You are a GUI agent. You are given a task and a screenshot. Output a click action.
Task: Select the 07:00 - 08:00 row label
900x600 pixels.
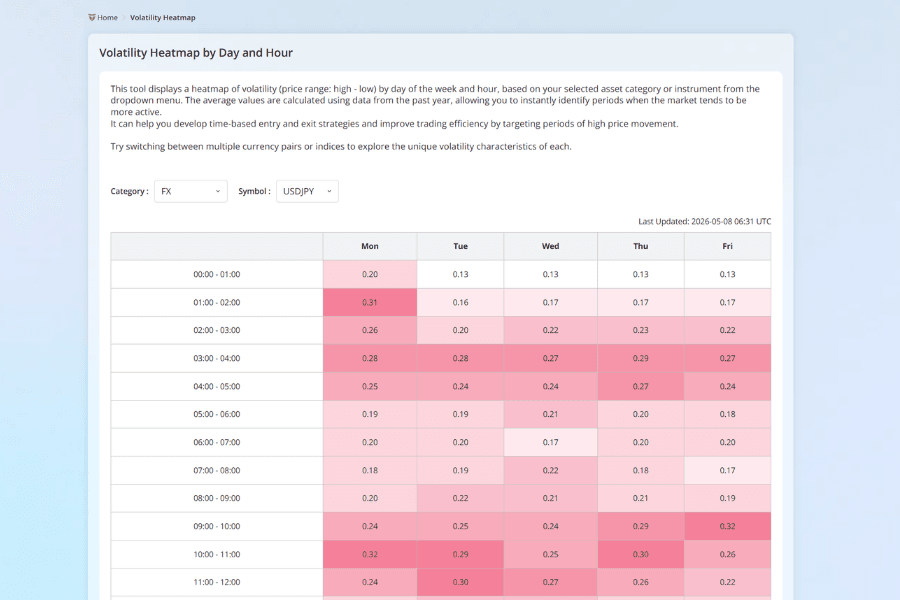coord(216,470)
